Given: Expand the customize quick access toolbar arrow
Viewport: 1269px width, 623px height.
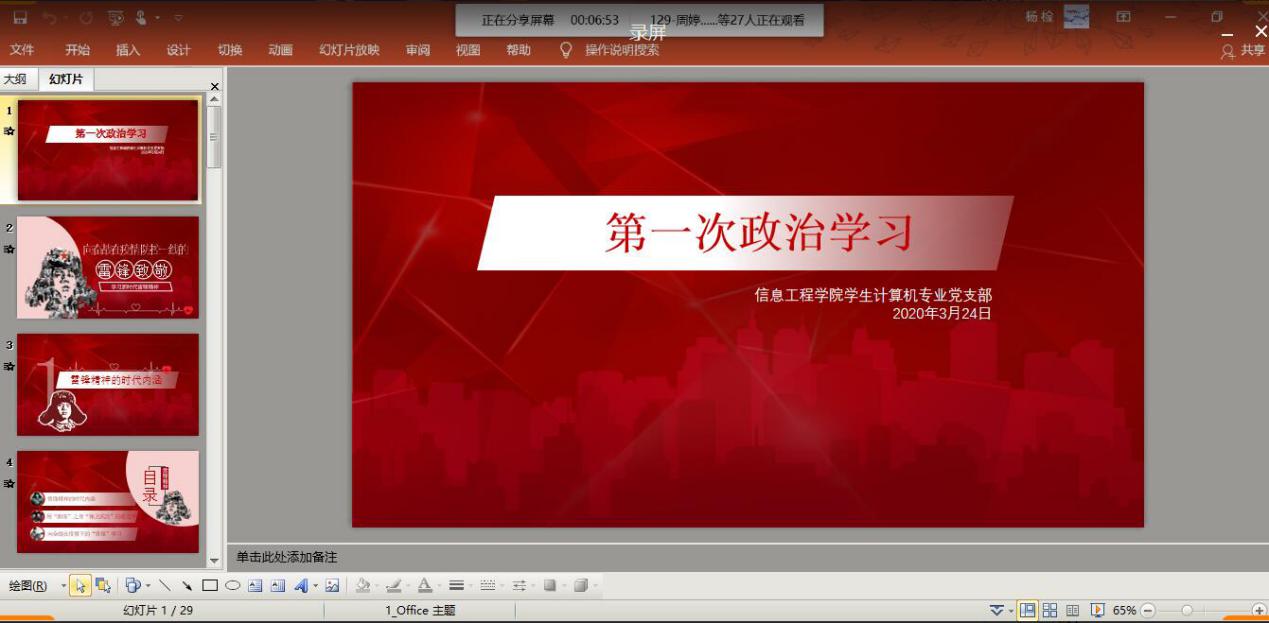Looking at the screenshot, I should coord(179,18).
